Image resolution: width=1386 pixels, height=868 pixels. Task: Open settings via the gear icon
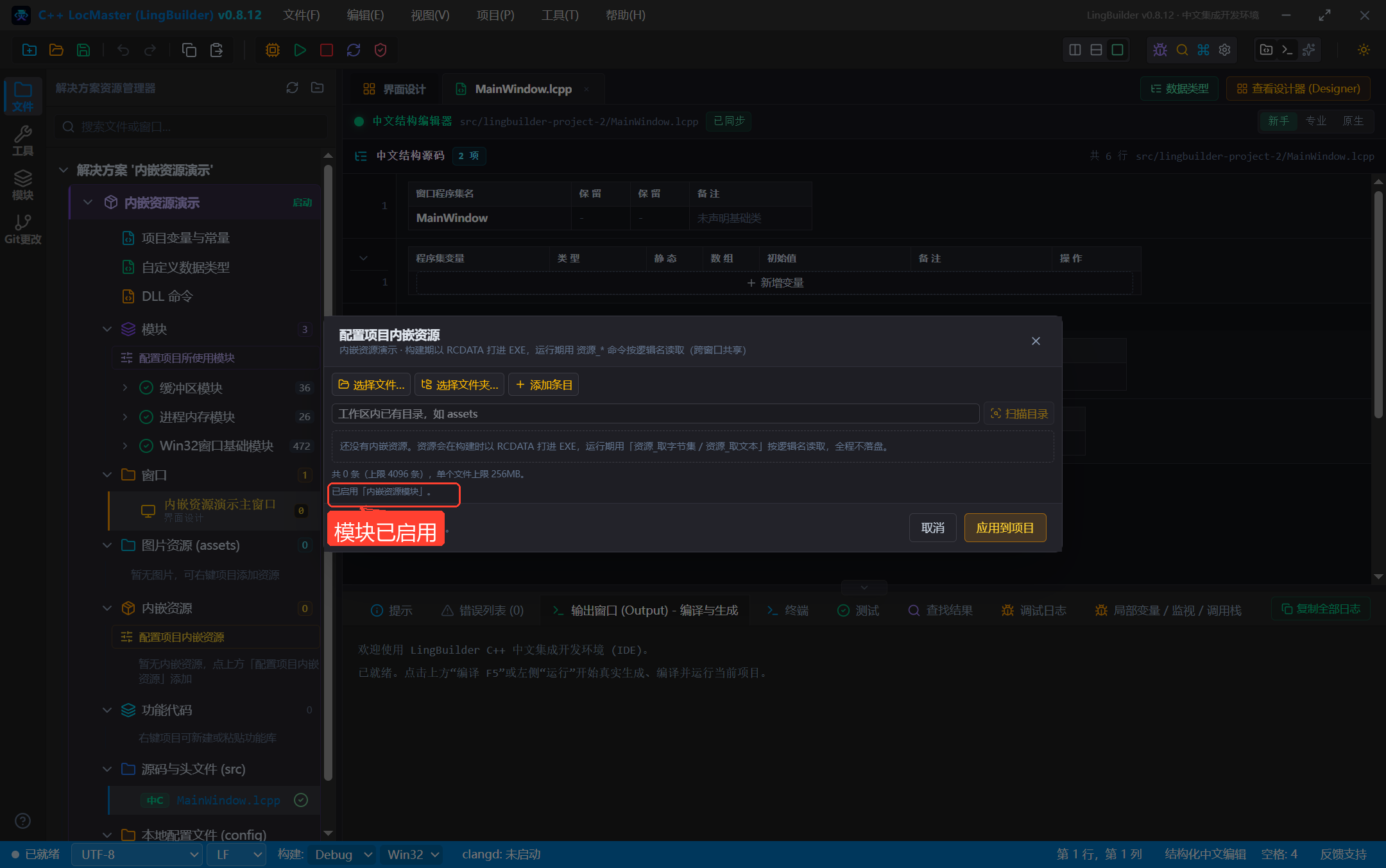(x=1224, y=50)
